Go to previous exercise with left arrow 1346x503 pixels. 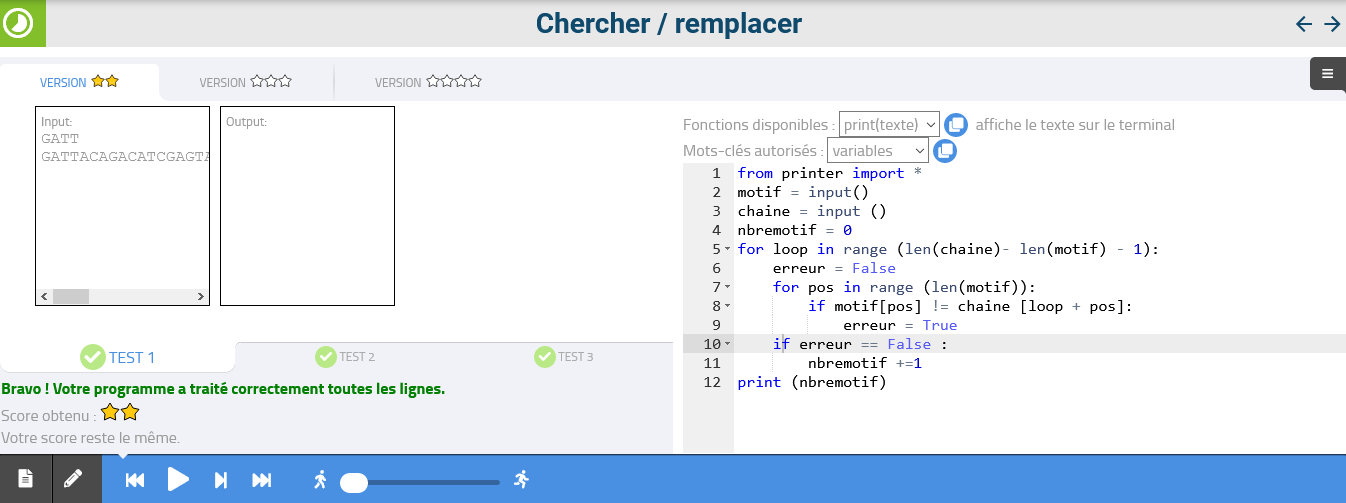(1304, 24)
